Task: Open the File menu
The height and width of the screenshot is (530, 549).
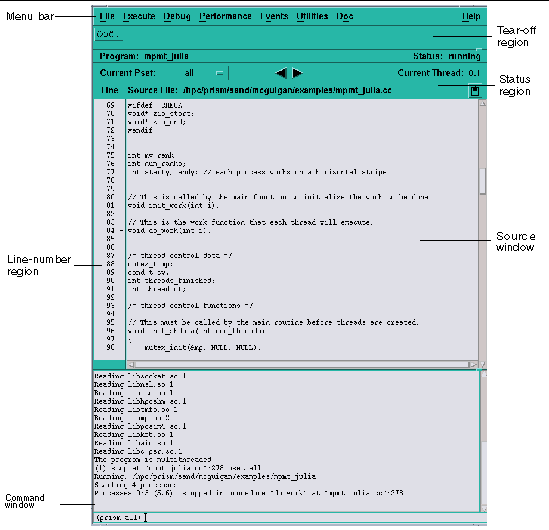Action: pos(107,16)
